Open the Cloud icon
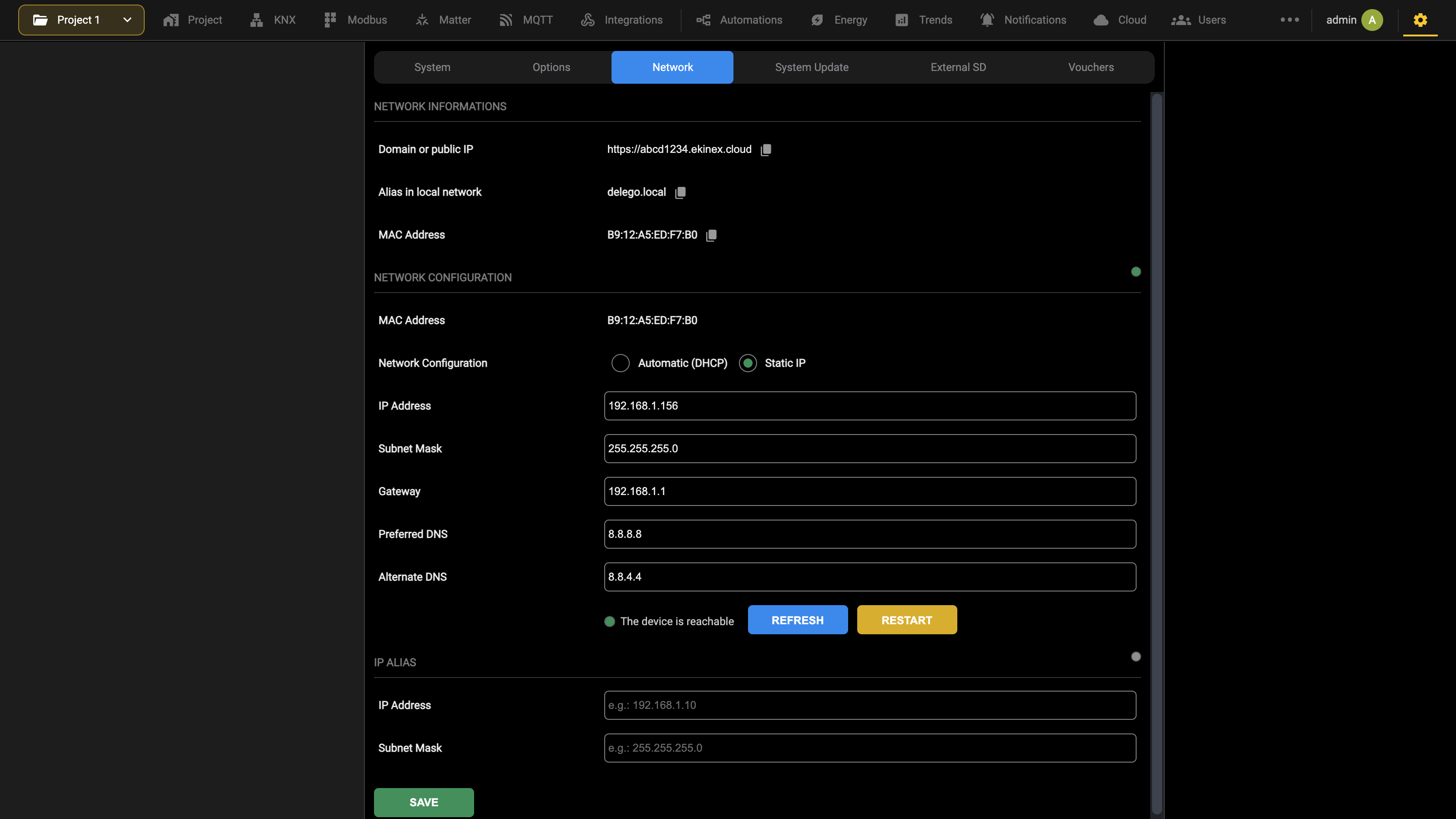Image resolution: width=1456 pixels, height=819 pixels. [x=1101, y=20]
